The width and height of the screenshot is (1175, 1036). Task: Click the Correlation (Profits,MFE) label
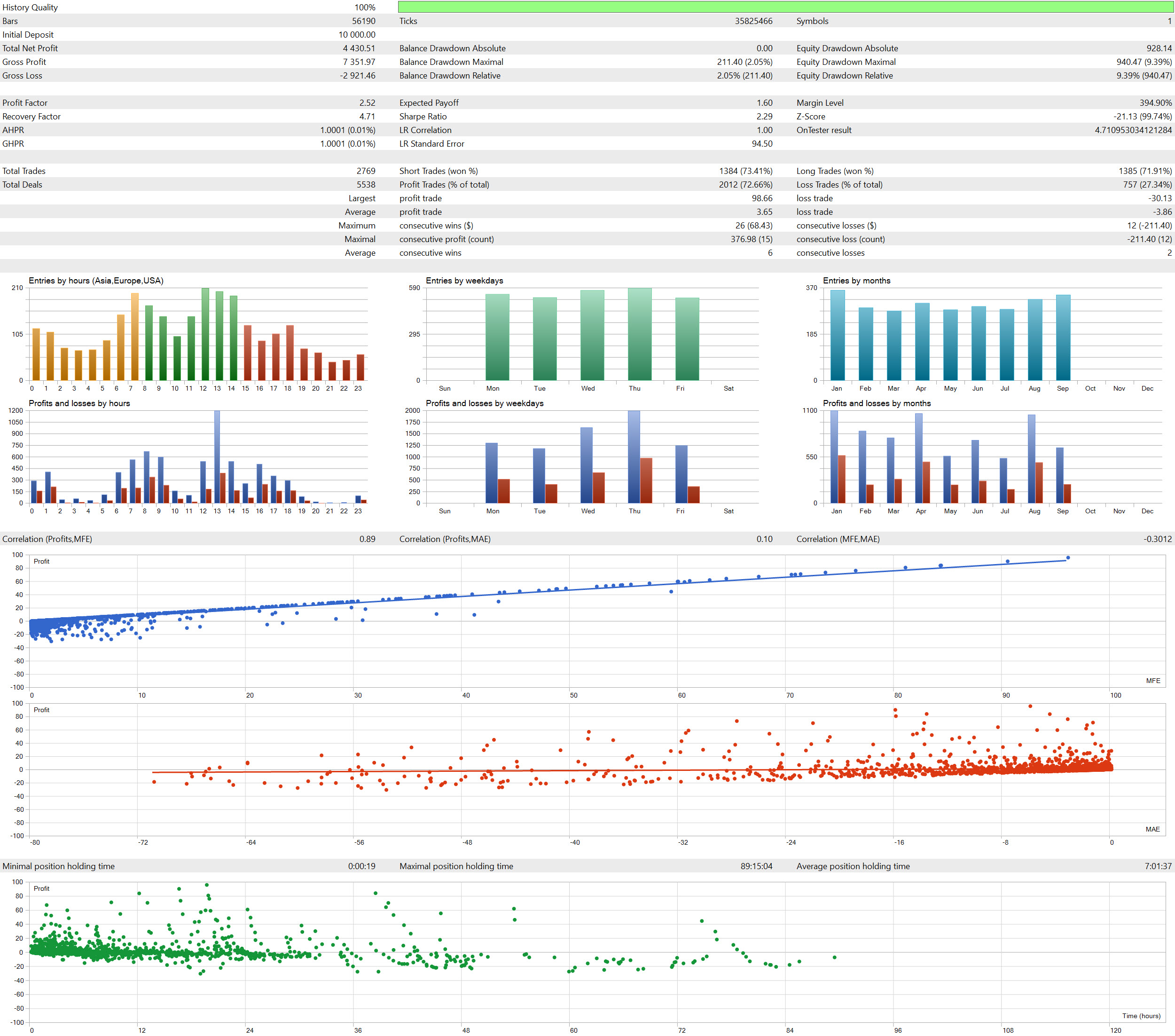(47, 539)
